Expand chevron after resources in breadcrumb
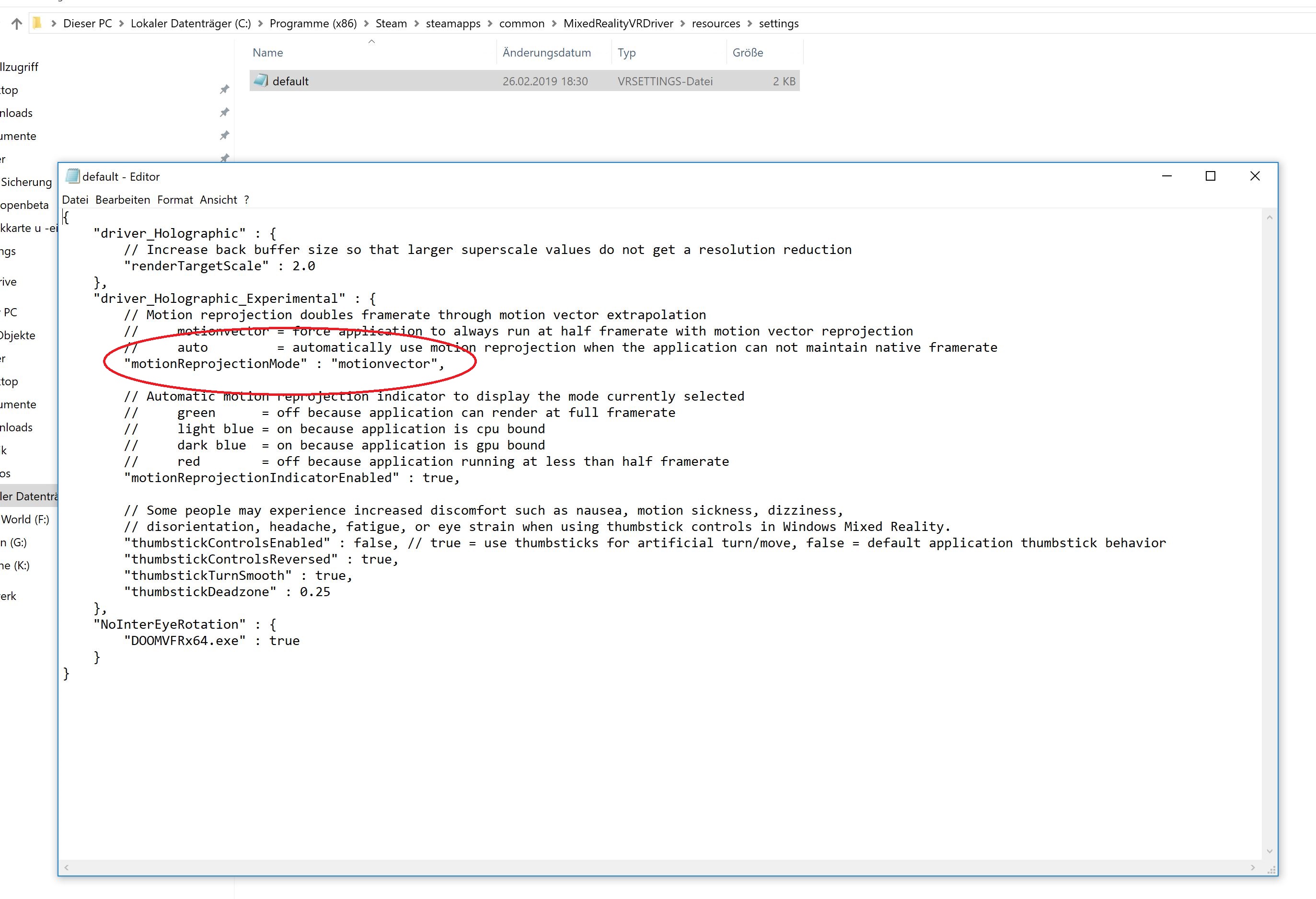Viewport: 1316px width, 899px height. click(750, 24)
